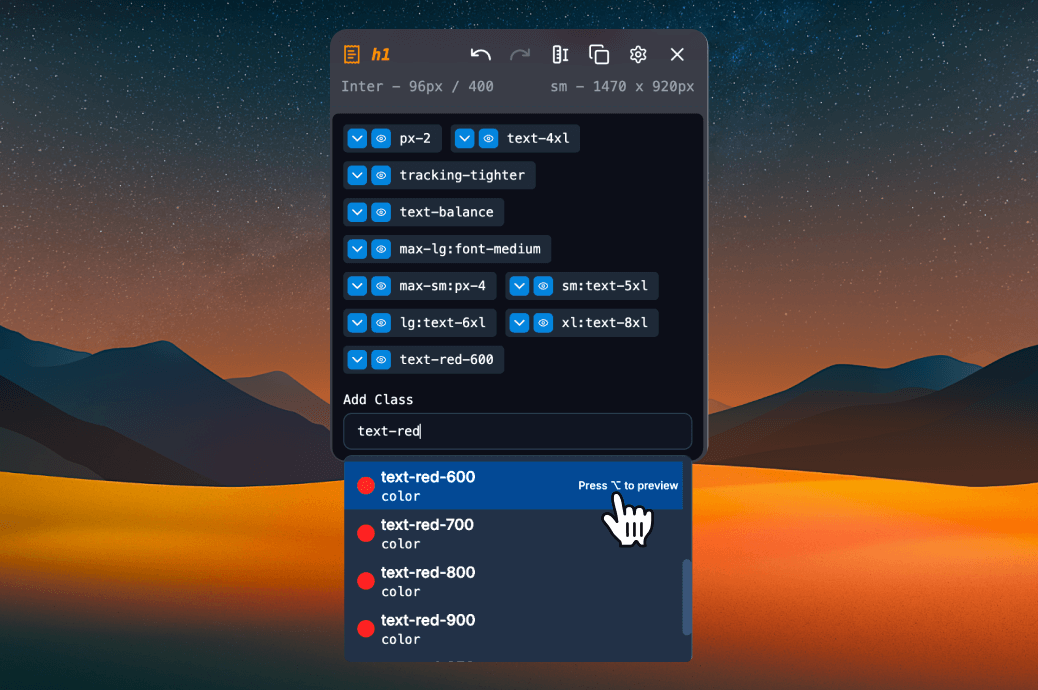Click the sm:text-5xl class label
1038x690 pixels.
(605, 286)
